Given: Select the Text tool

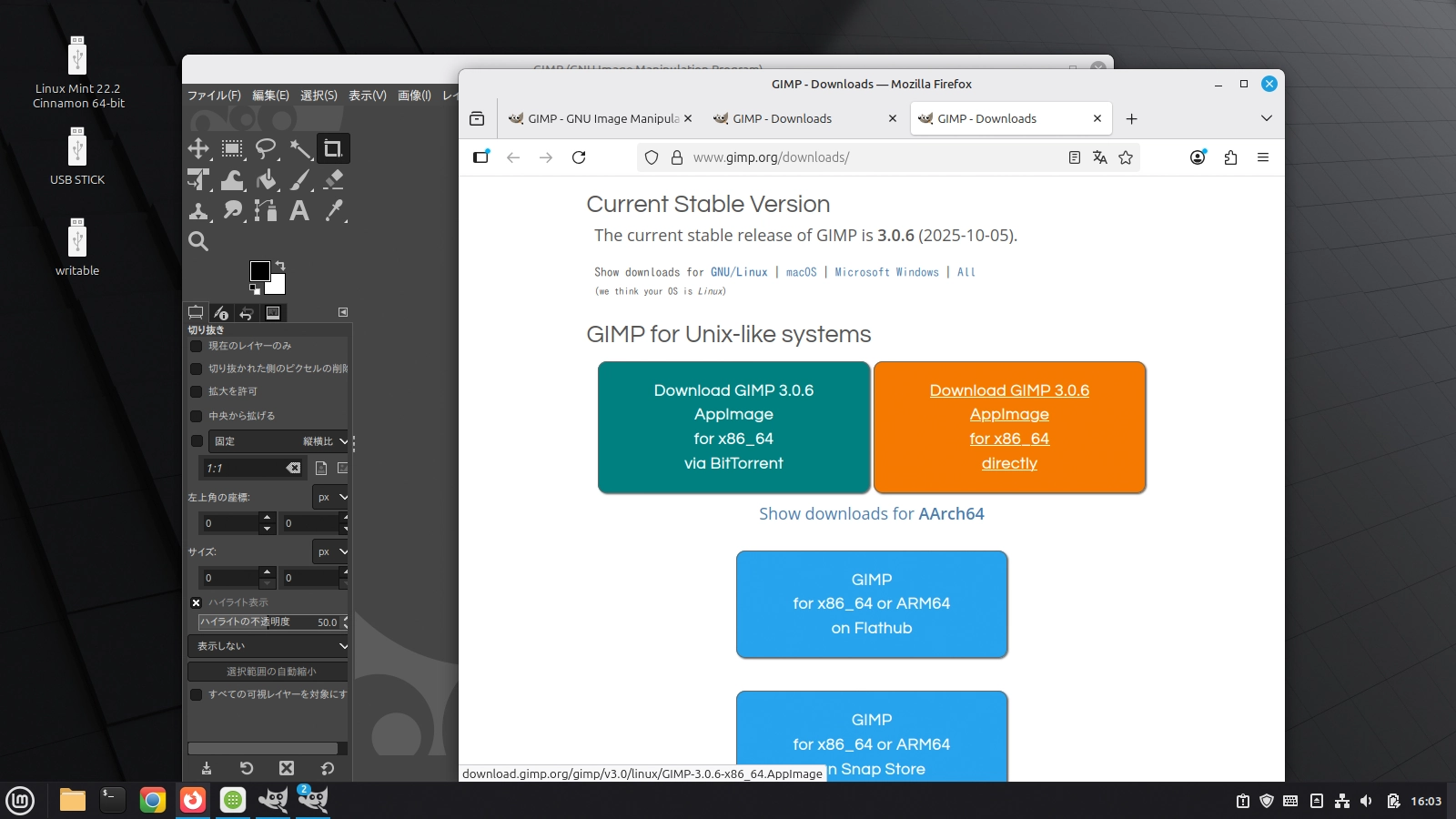Looking at the screenshot, I should tap(299, 210).
